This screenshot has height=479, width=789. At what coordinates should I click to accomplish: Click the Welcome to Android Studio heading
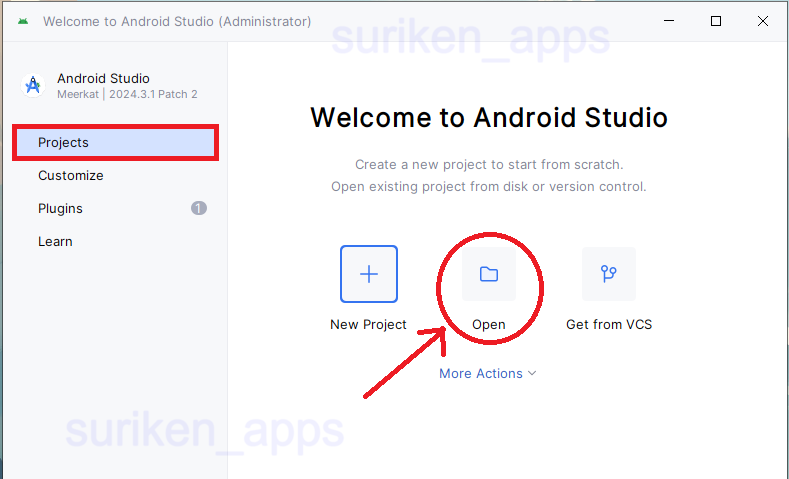point(488,117)
